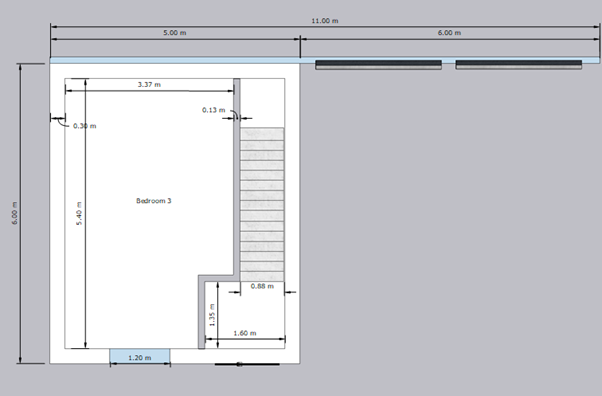
Task: Click the 5.00 m top dimension label
Action: [x=175, y=33]
